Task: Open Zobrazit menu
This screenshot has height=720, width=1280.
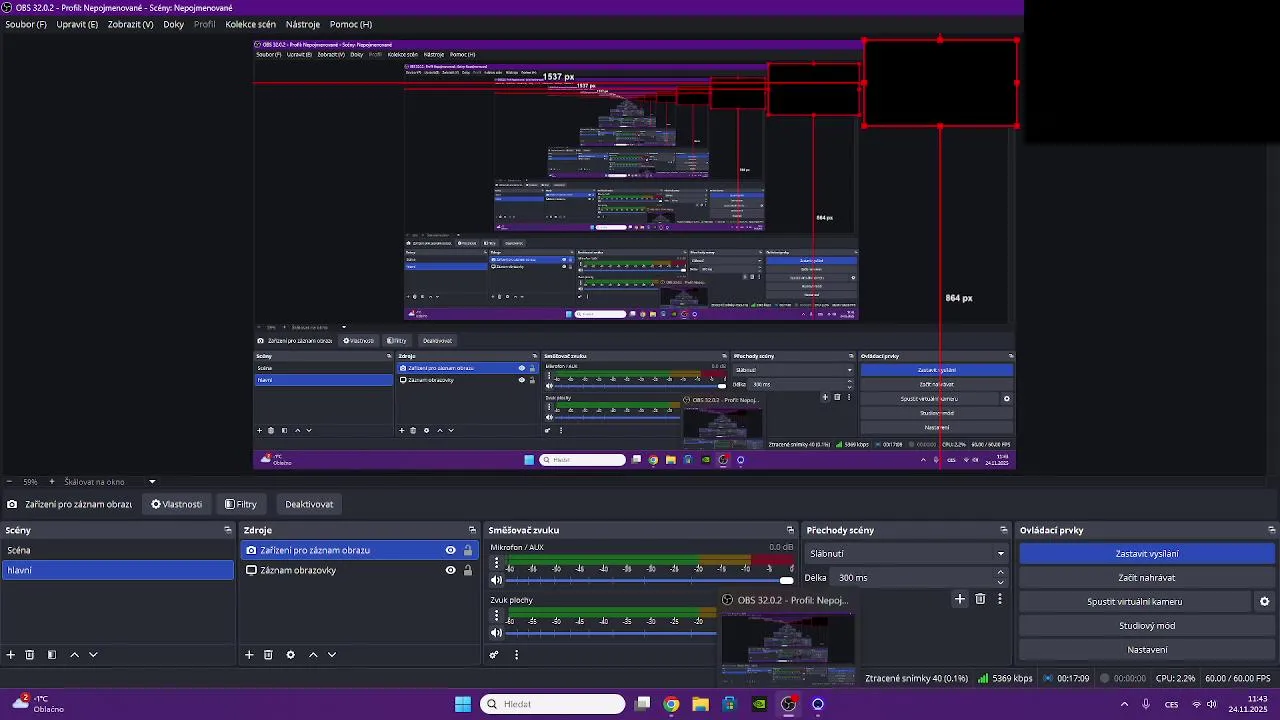Action: click(x=130, y=24)
